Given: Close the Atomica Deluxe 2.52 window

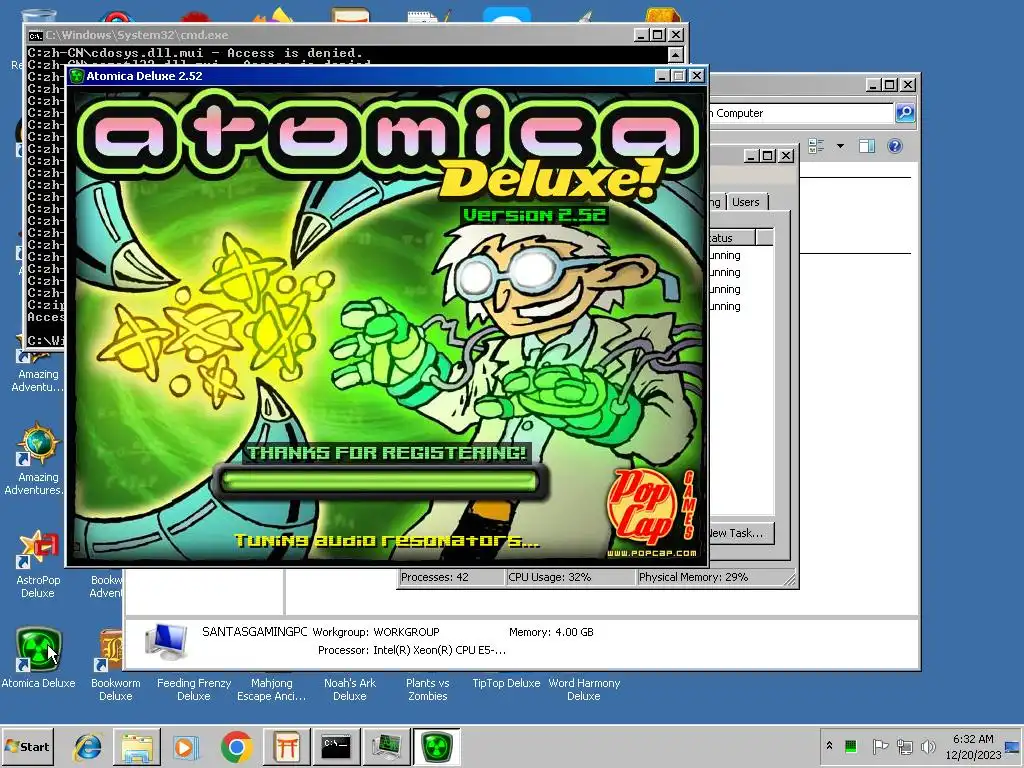Looking at the screenshot, I should coord(697,76).
